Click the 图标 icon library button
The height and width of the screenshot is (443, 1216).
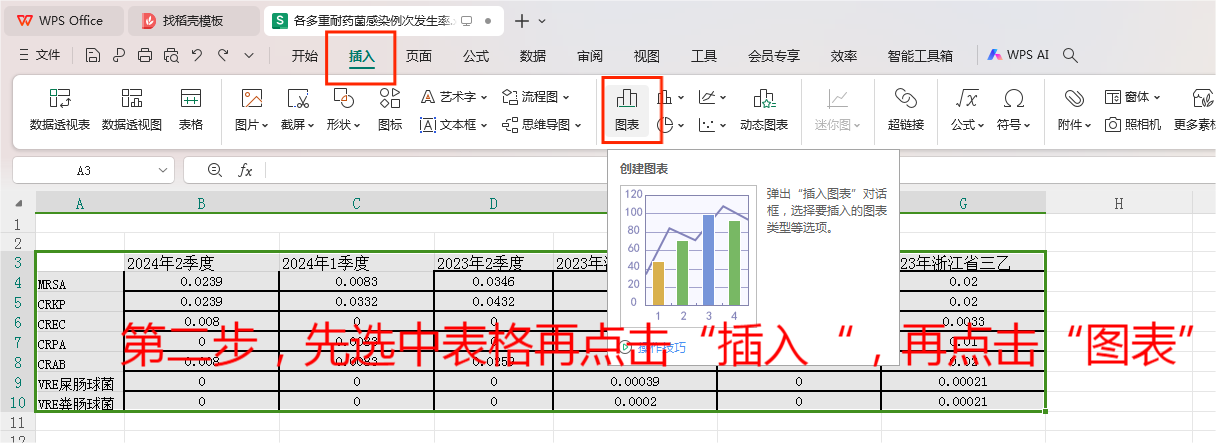(390, 110)
